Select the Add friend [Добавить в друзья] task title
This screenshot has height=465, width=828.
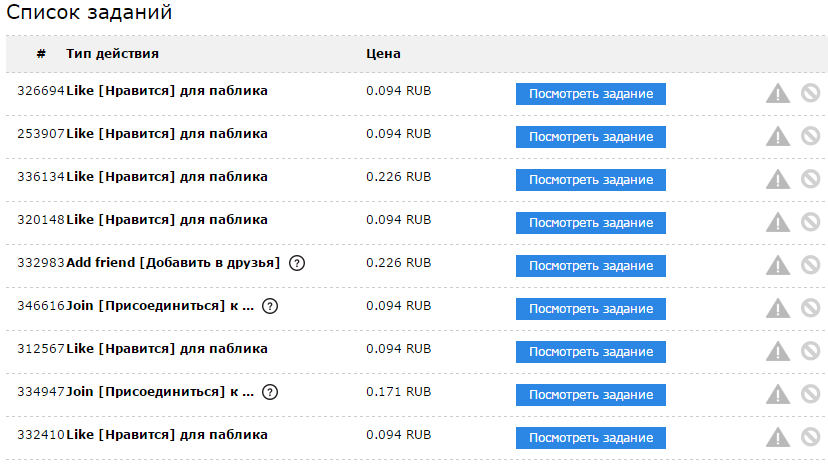pyautogui.click(x=173, y=263)
